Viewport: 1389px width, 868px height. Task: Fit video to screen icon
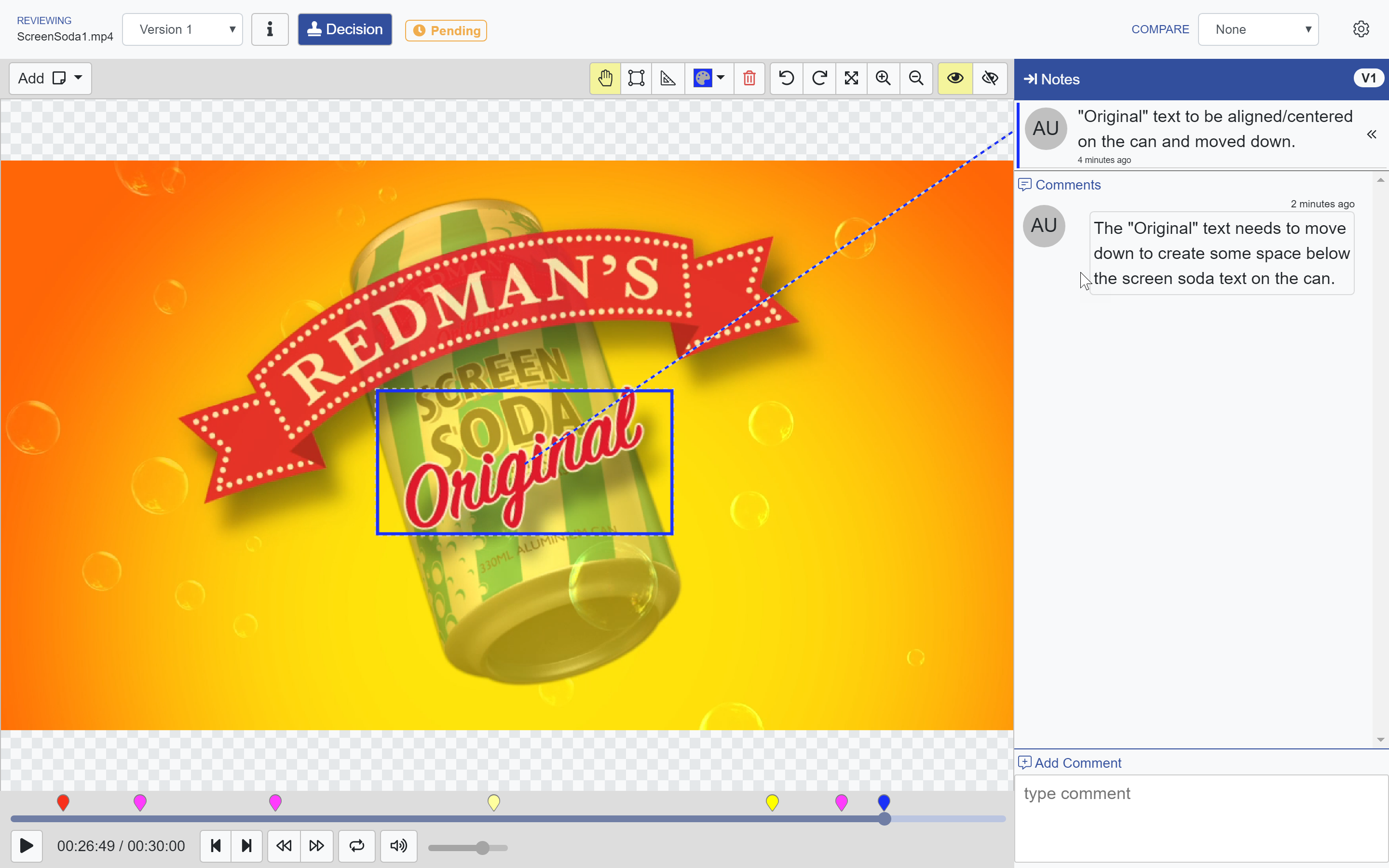point(851,78)
